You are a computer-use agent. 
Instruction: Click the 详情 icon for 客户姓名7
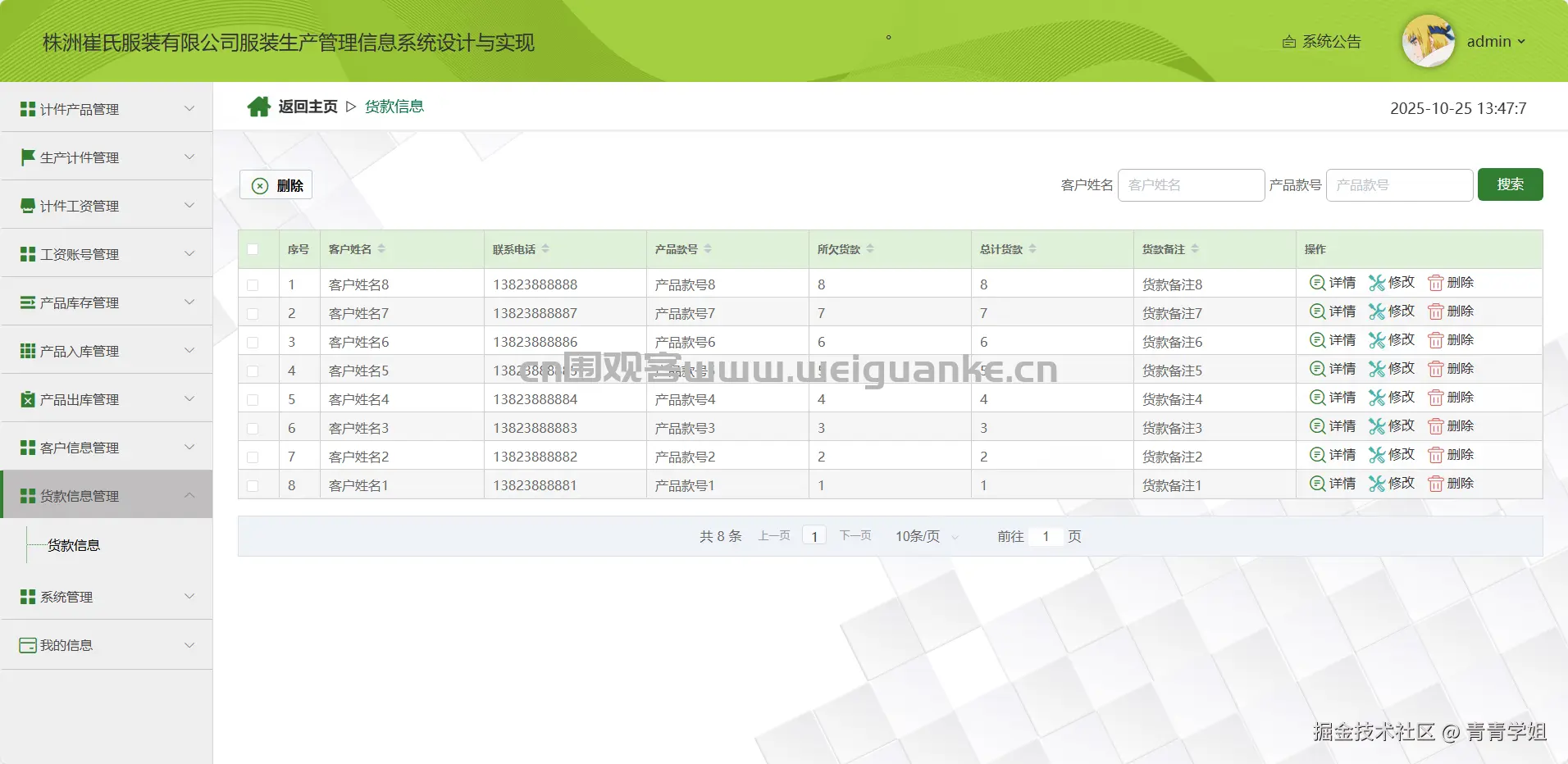(x=1317, y=312)
